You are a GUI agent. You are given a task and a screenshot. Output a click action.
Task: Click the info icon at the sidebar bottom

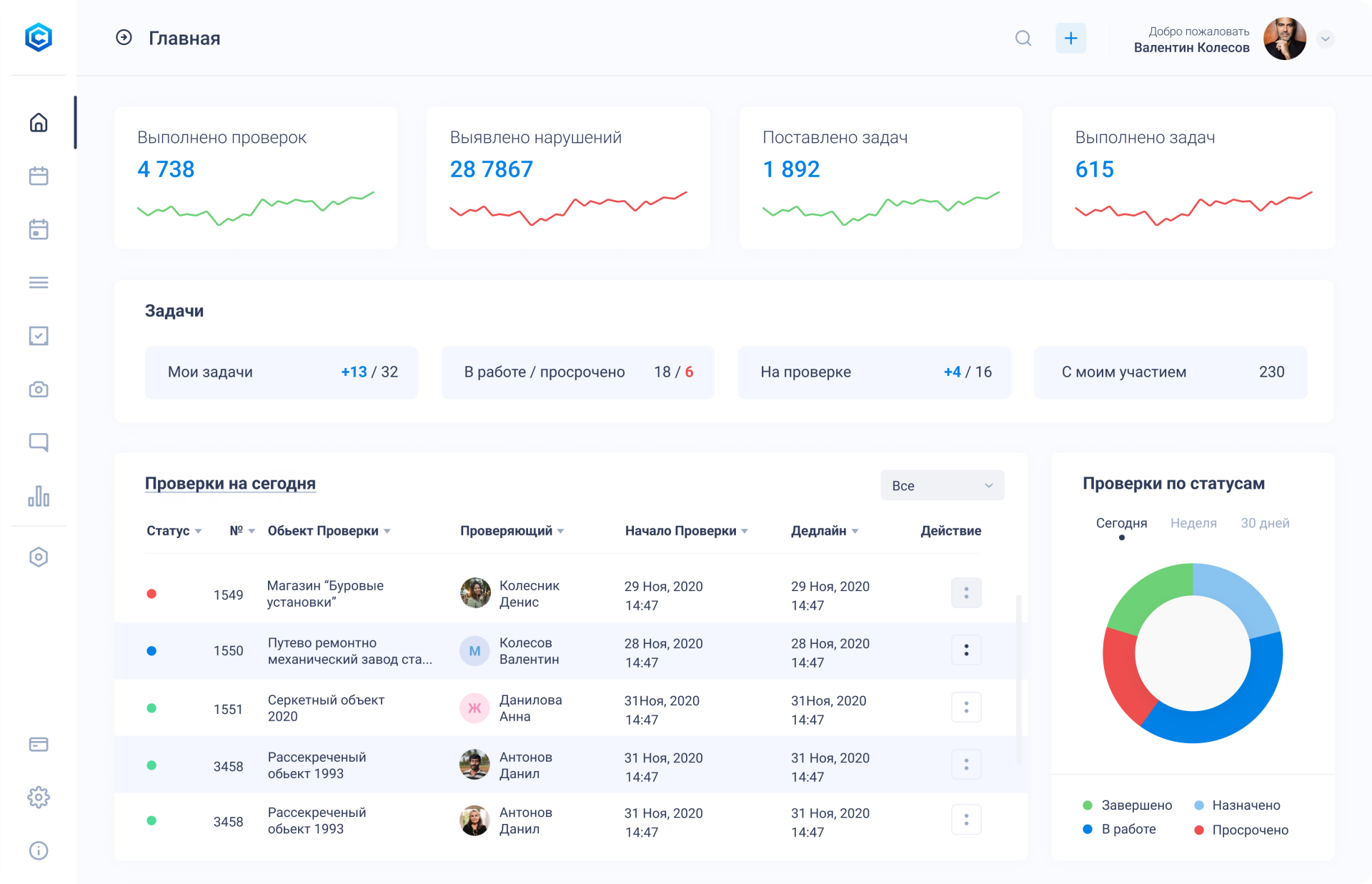[x=39, y=850]
